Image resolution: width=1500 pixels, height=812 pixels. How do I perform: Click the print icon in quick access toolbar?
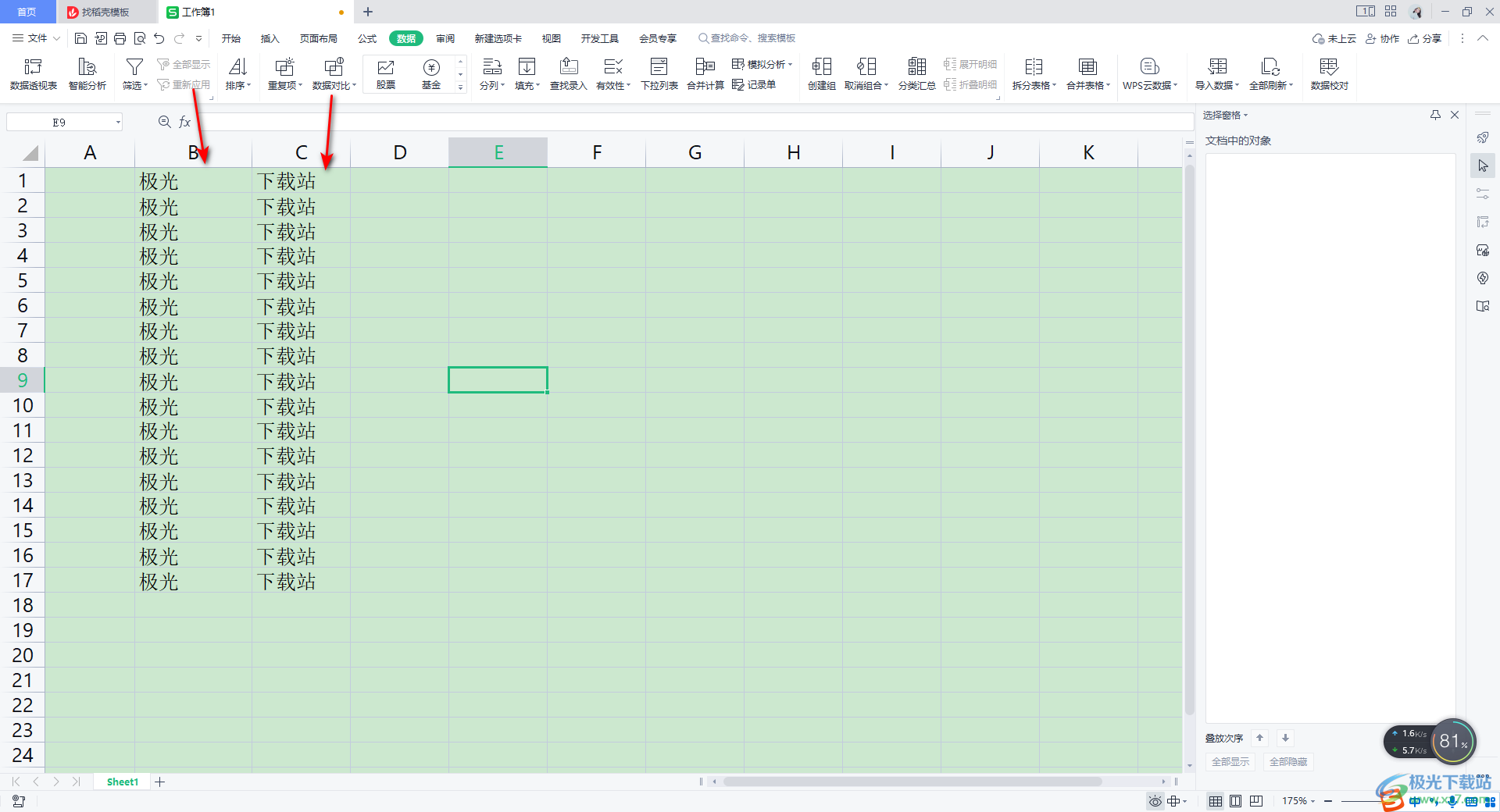120,38
